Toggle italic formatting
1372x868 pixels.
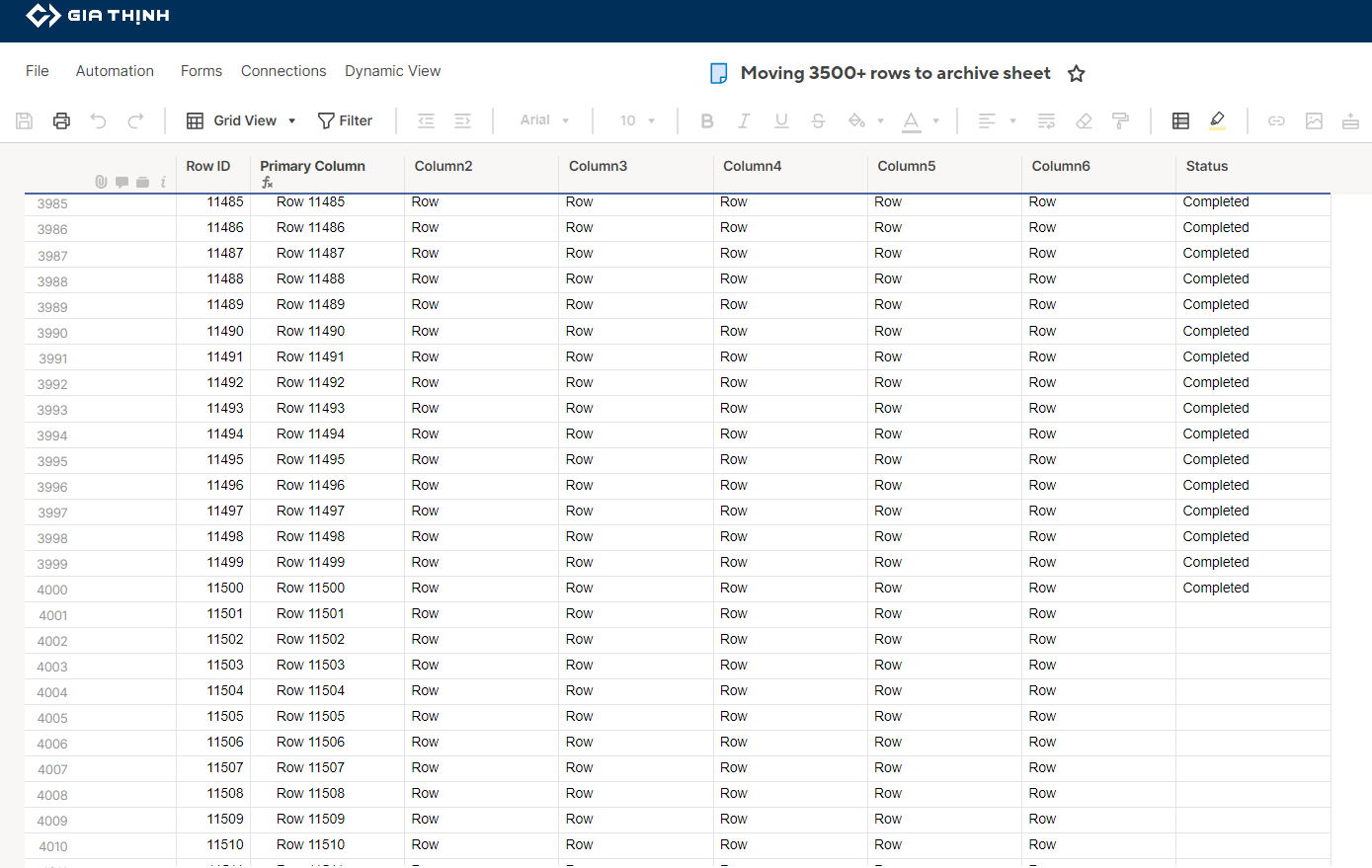(x=744, y=120)
